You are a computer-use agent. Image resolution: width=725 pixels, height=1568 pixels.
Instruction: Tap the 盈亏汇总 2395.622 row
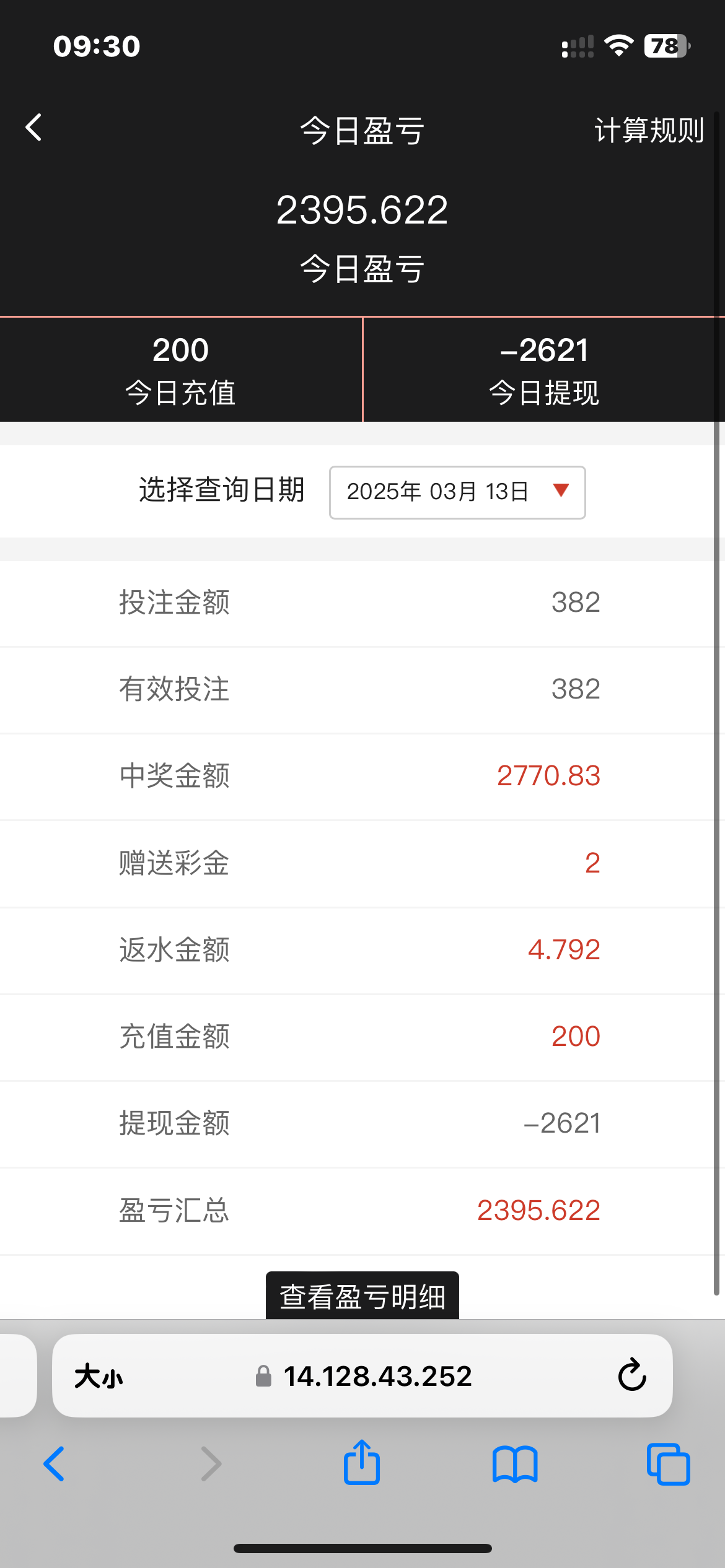tap(359, 1211)
